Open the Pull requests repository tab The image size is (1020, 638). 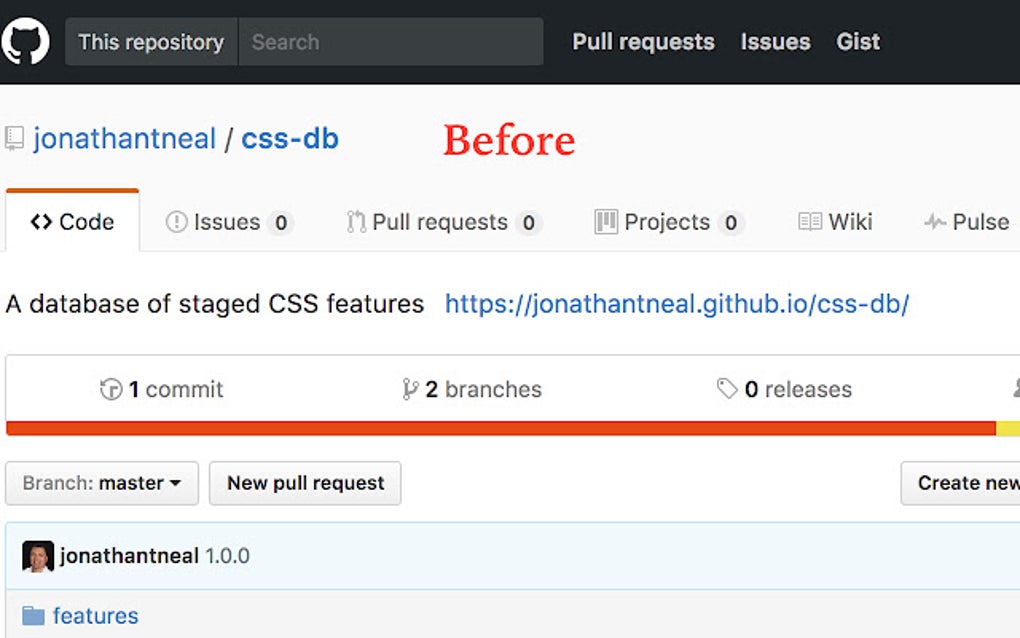(x=441, y=222)
